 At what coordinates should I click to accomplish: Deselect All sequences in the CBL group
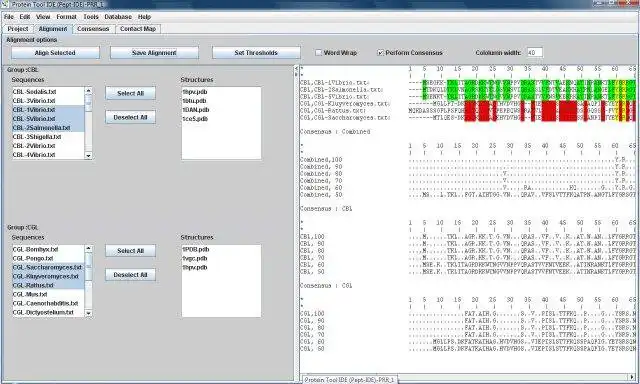point(131,117)
